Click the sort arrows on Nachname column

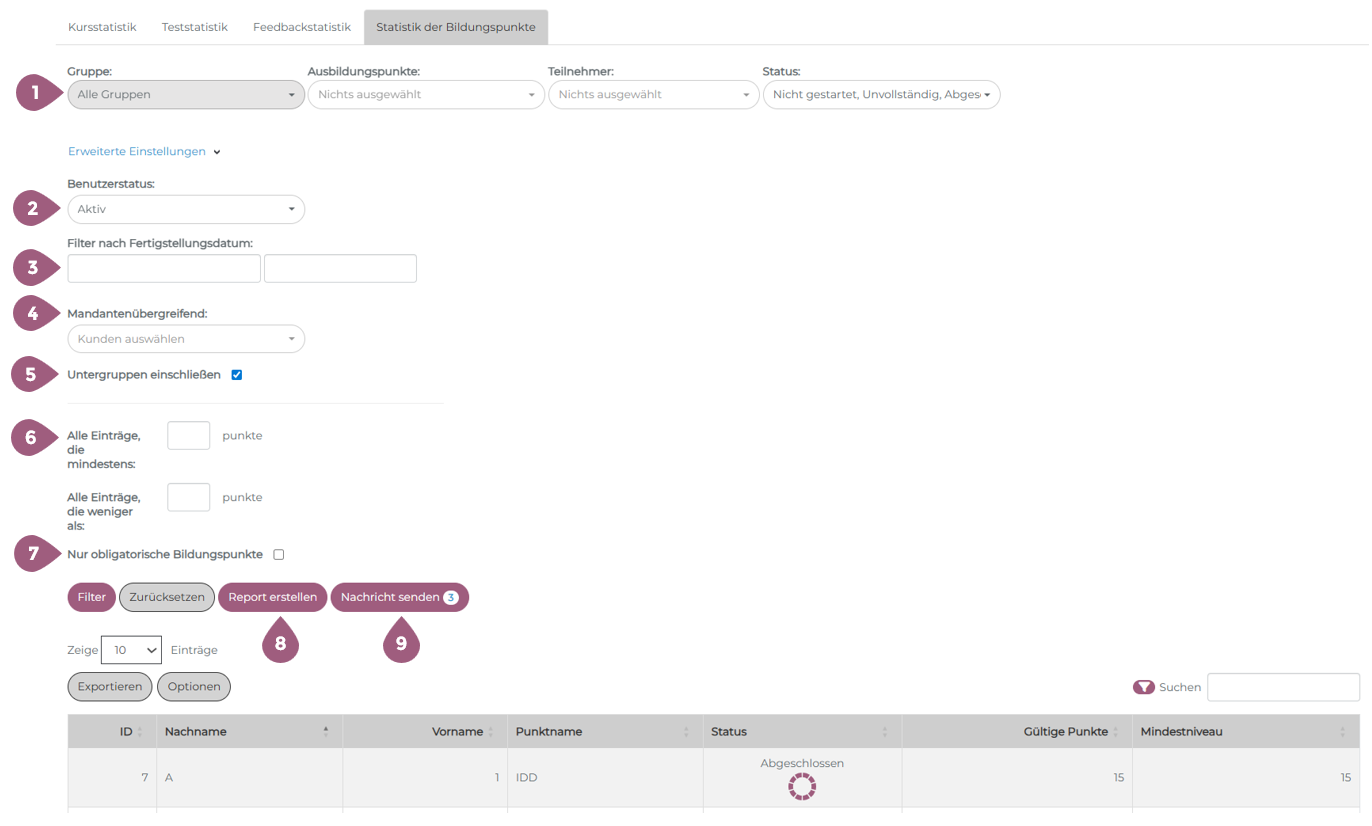326,732
